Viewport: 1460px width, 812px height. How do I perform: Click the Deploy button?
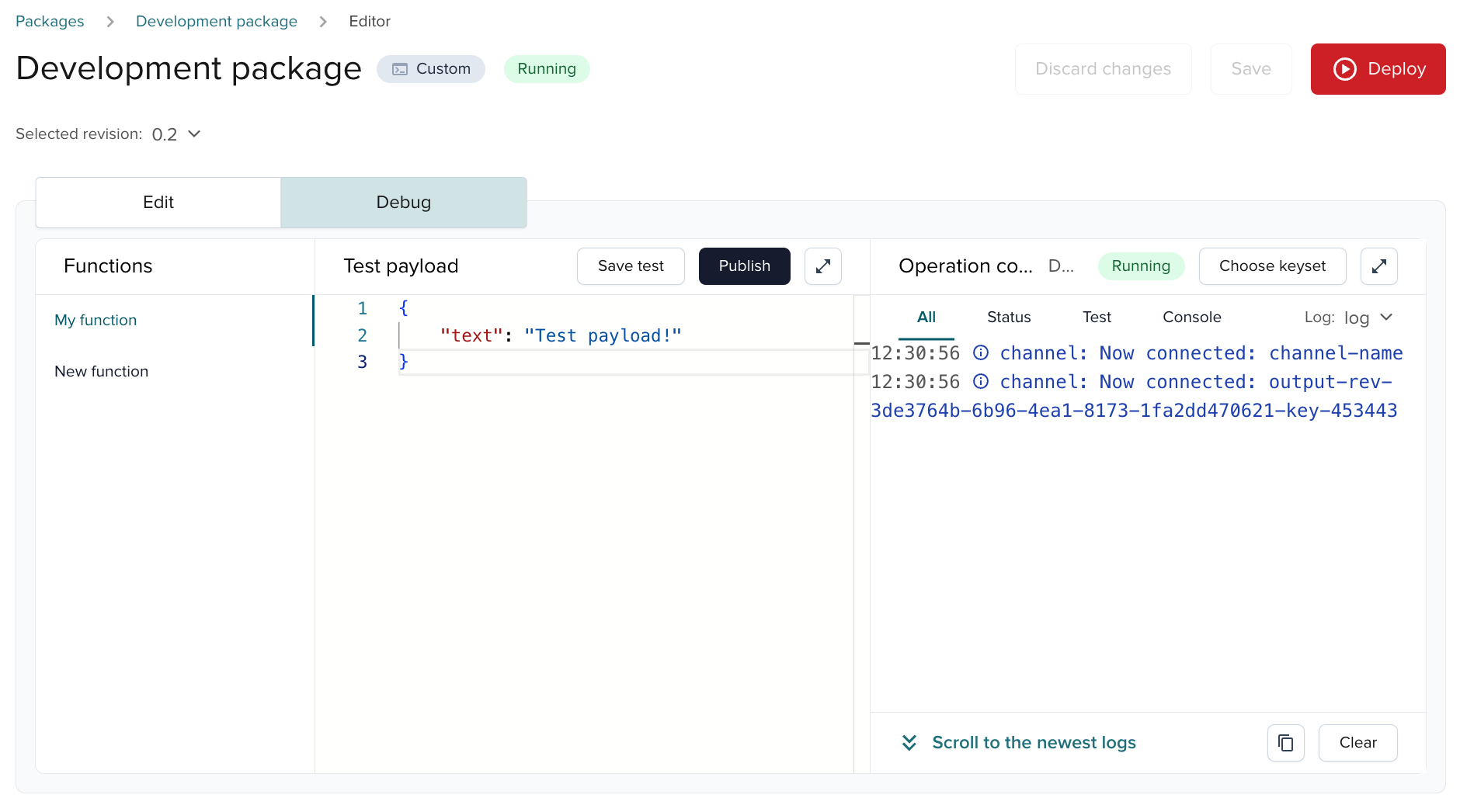point(1378,69)
